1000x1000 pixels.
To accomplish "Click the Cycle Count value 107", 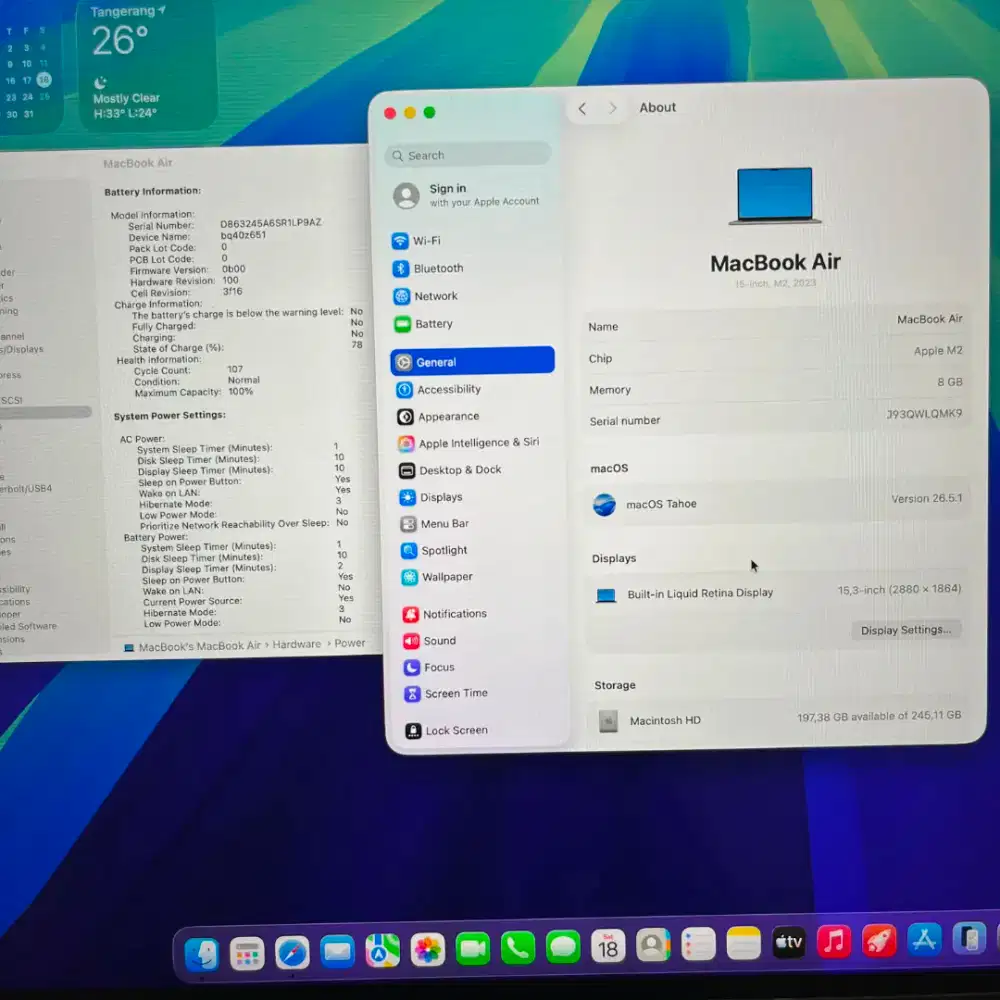I will 235,369.
